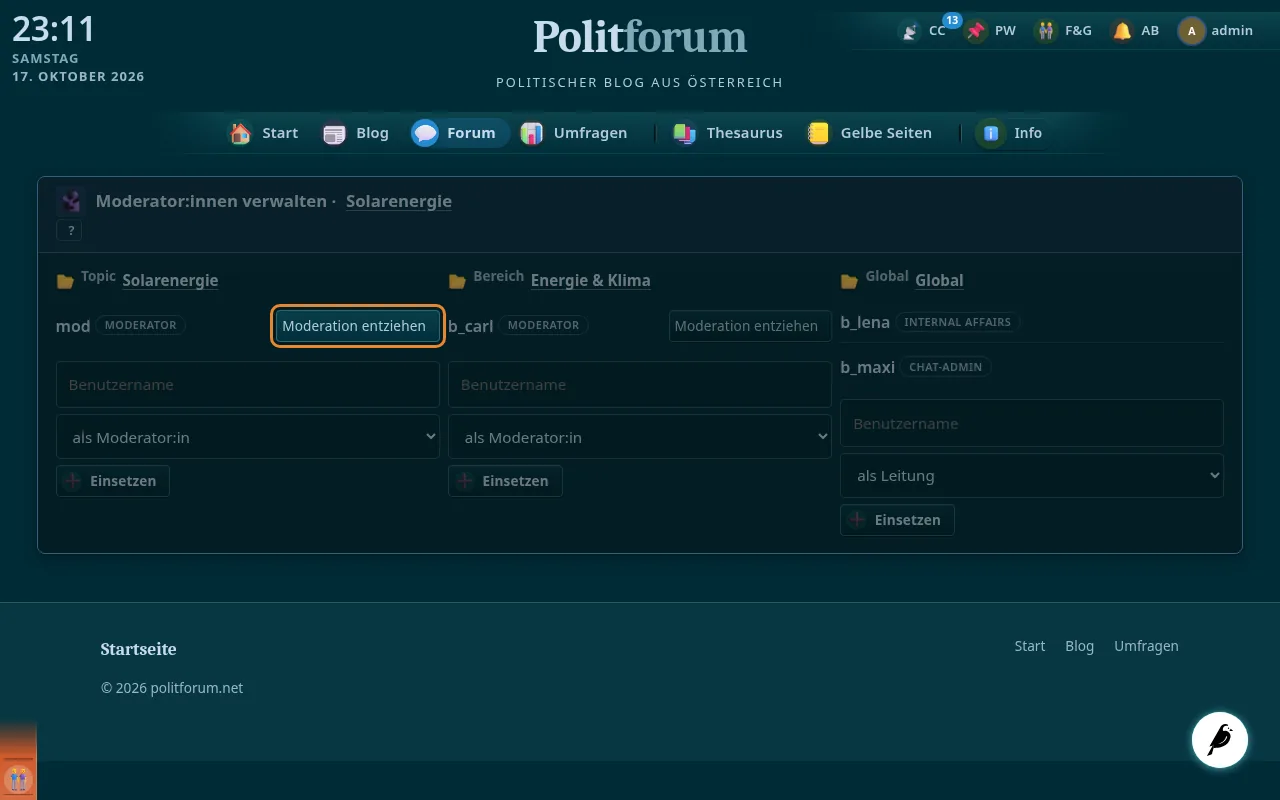This screenshot has height=800, width=1280.
Task: Click the house icon for Start
Action: [x=241, y=133]
